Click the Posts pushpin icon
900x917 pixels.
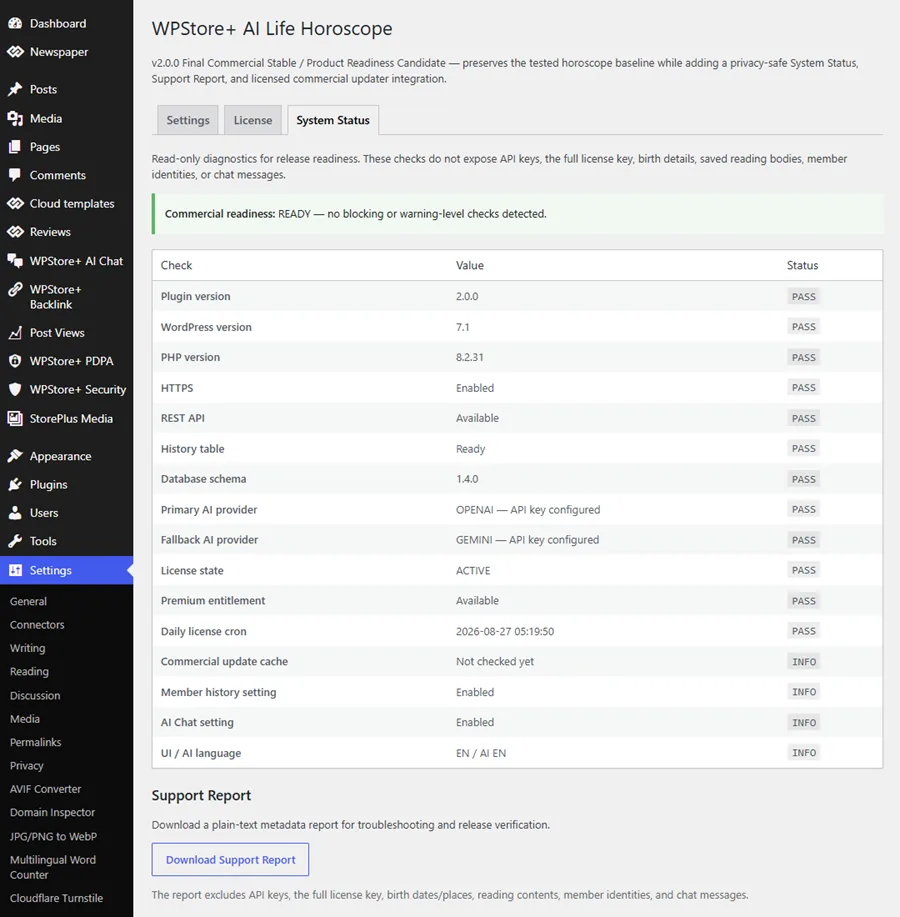[x=15, y=89]
